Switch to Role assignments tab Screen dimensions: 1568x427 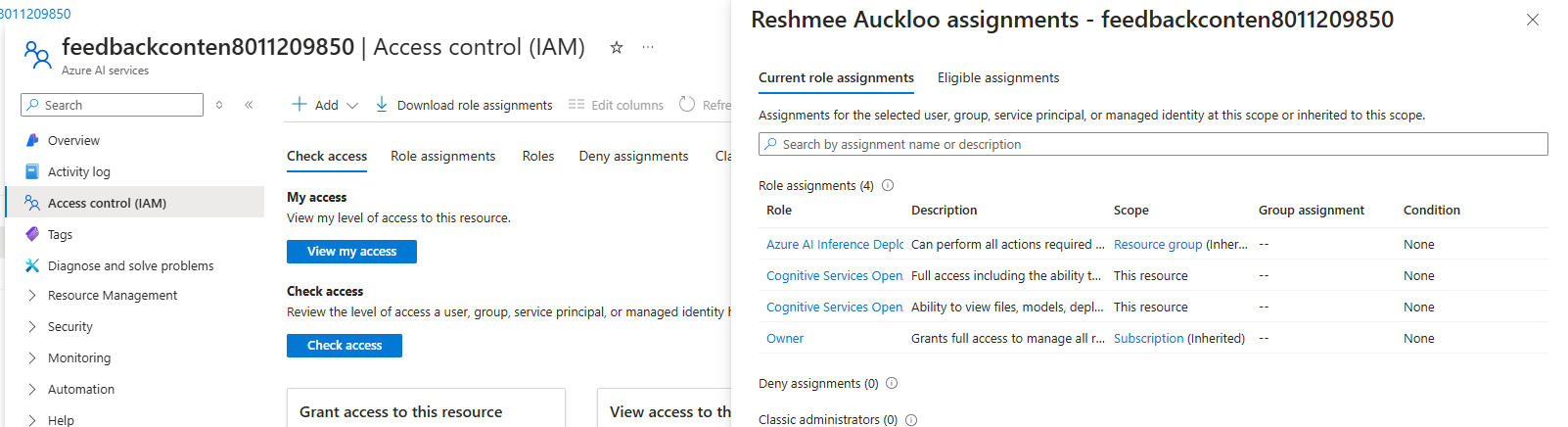tap(442, 156)
